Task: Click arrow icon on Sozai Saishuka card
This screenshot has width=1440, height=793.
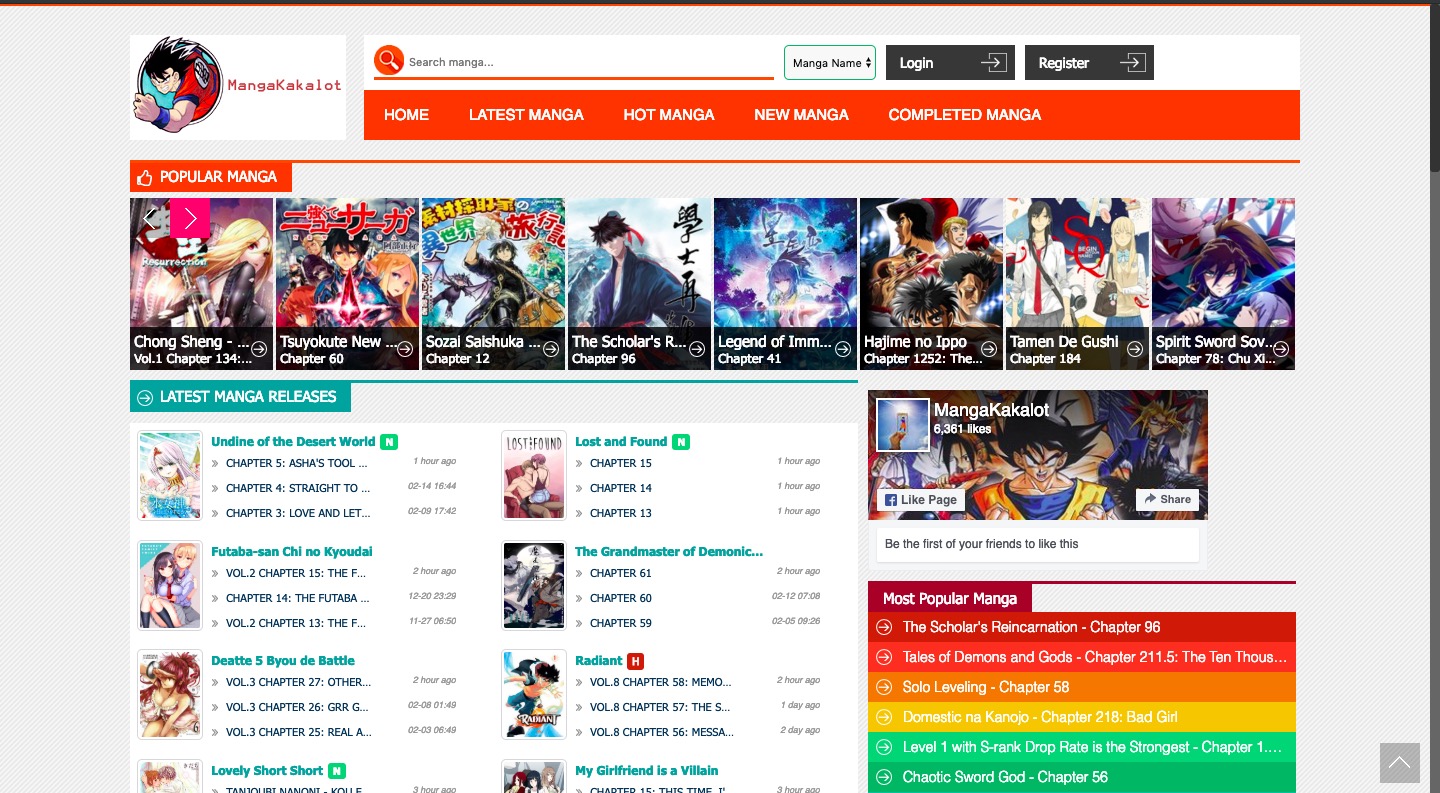Action: 551,349
